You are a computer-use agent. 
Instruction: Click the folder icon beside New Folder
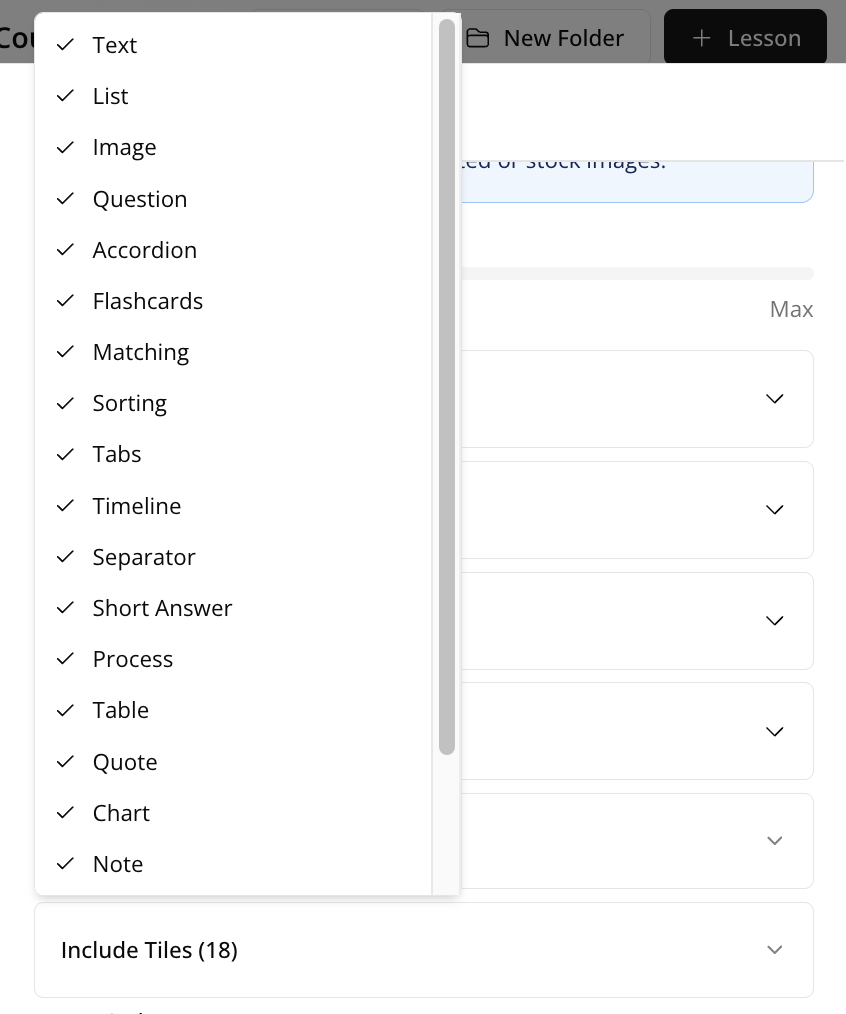click(x=478, y=38)
